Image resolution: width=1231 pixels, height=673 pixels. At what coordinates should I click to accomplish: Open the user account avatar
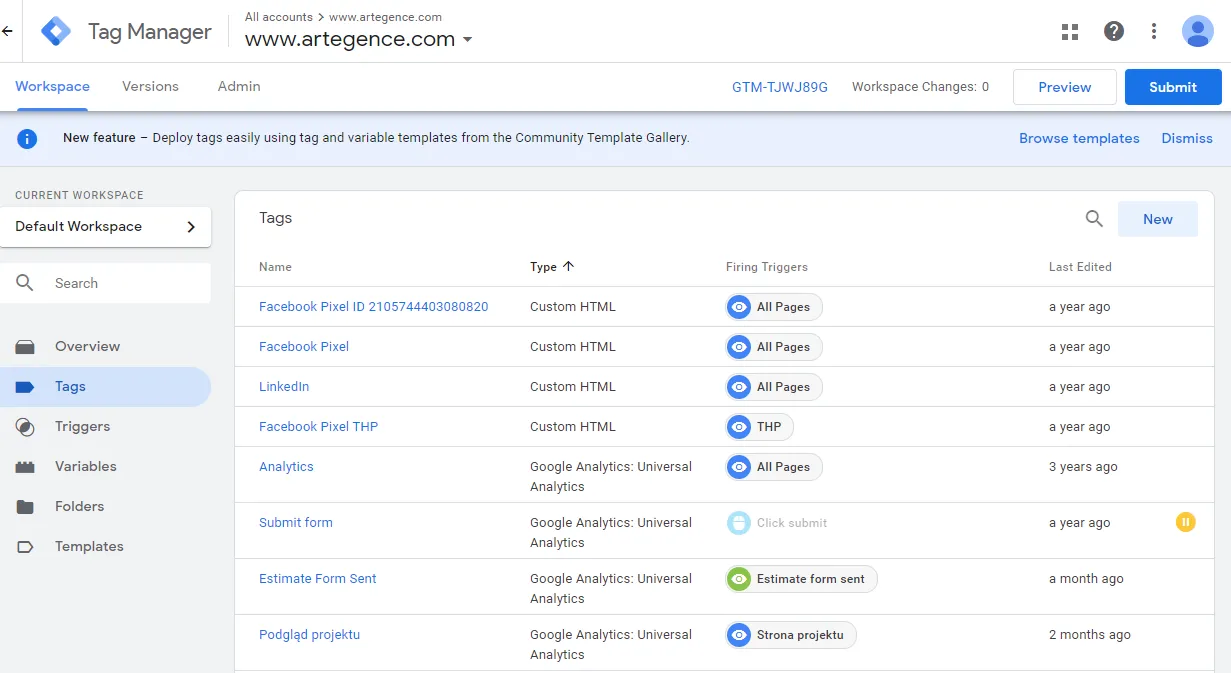1197,31
